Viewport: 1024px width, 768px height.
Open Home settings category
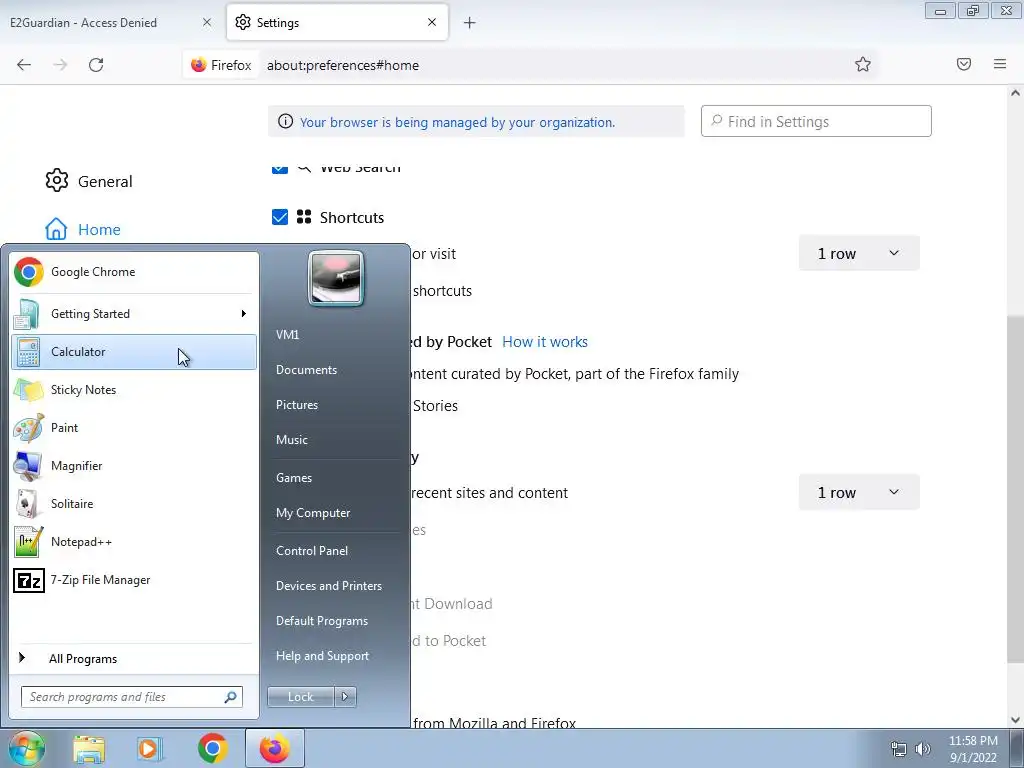83,229
